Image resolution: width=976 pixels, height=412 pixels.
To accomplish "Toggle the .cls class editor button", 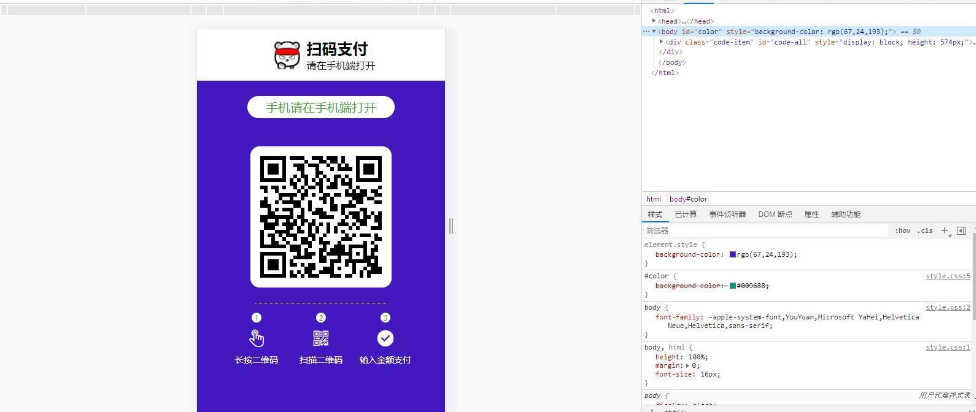I will (x=925, y=230).
